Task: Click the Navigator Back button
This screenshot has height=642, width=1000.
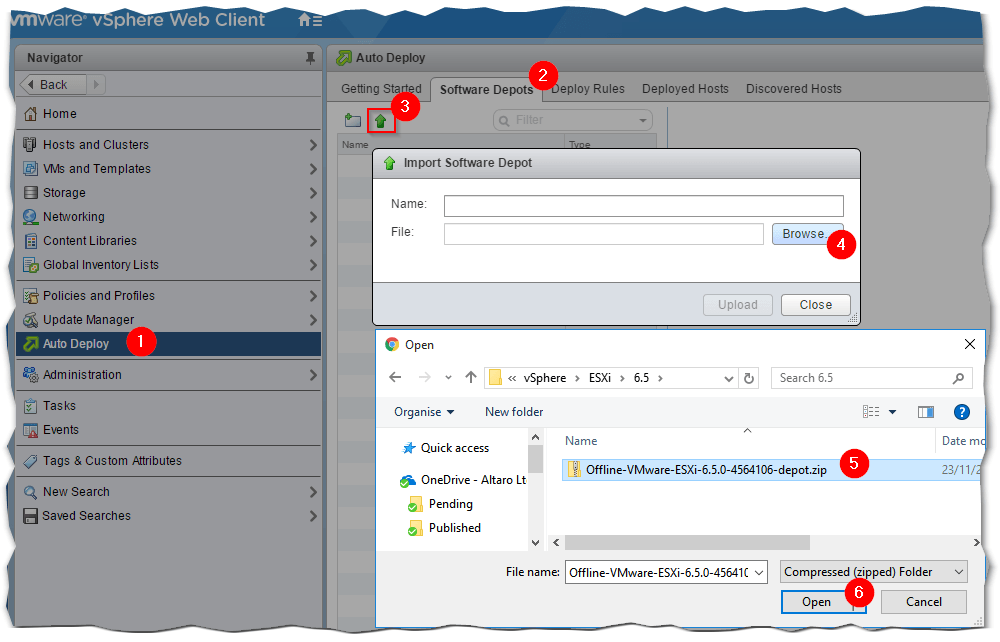Action: [53, 84]
